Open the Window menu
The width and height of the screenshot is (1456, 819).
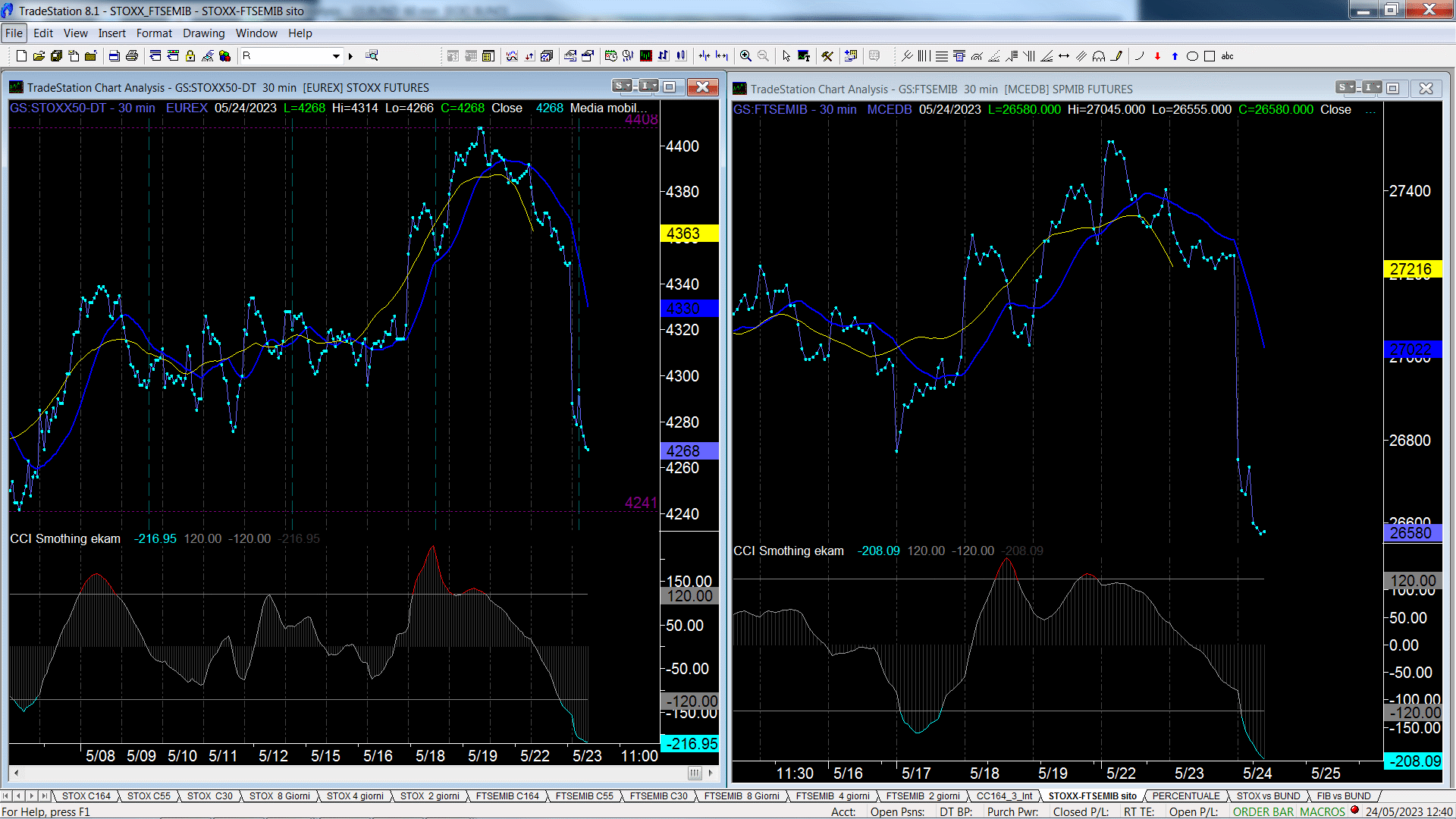point(256,33)
